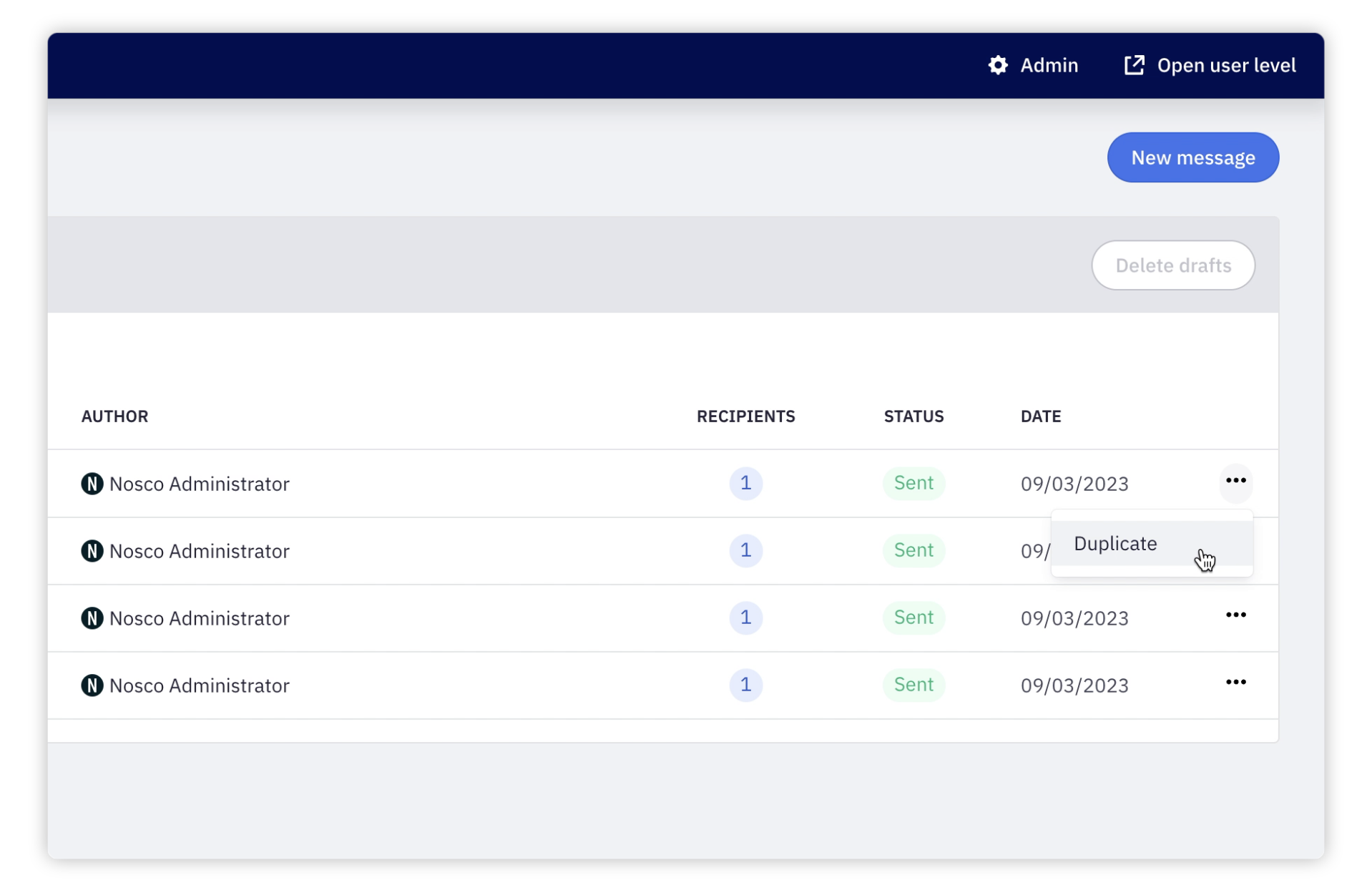The height and width of the screenshot is (893, 1372).
Task: Click the Admin gear icon
Action: 997,65
